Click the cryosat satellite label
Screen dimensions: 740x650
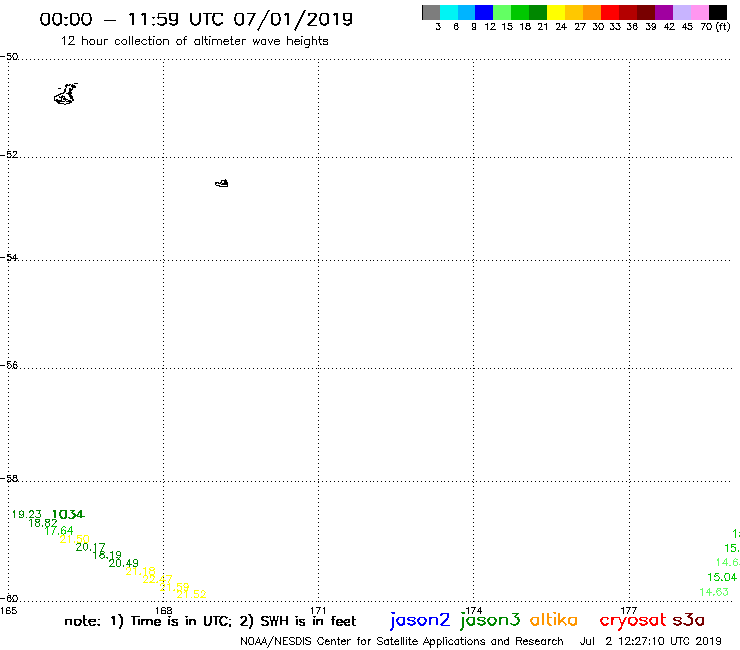632,621
